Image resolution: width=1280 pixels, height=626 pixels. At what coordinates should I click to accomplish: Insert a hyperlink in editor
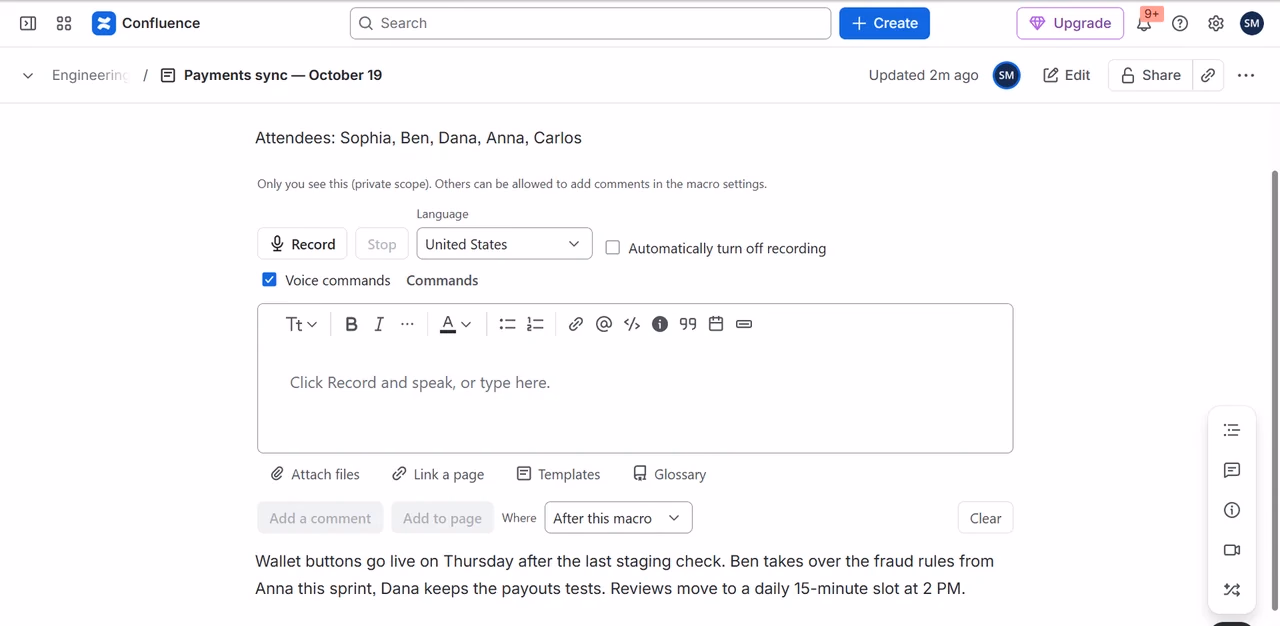point(576,324)
